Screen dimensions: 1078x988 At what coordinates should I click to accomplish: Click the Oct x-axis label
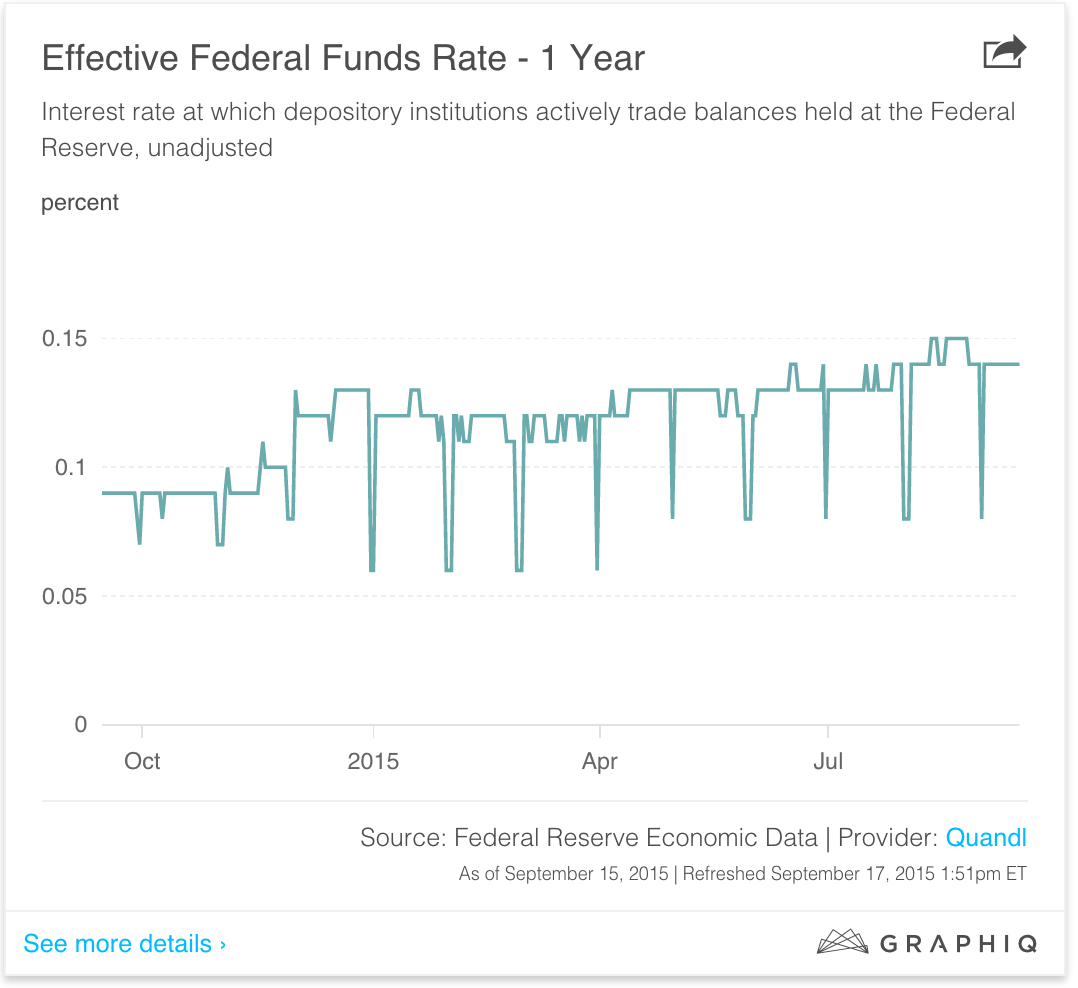(x=142, y=761)
